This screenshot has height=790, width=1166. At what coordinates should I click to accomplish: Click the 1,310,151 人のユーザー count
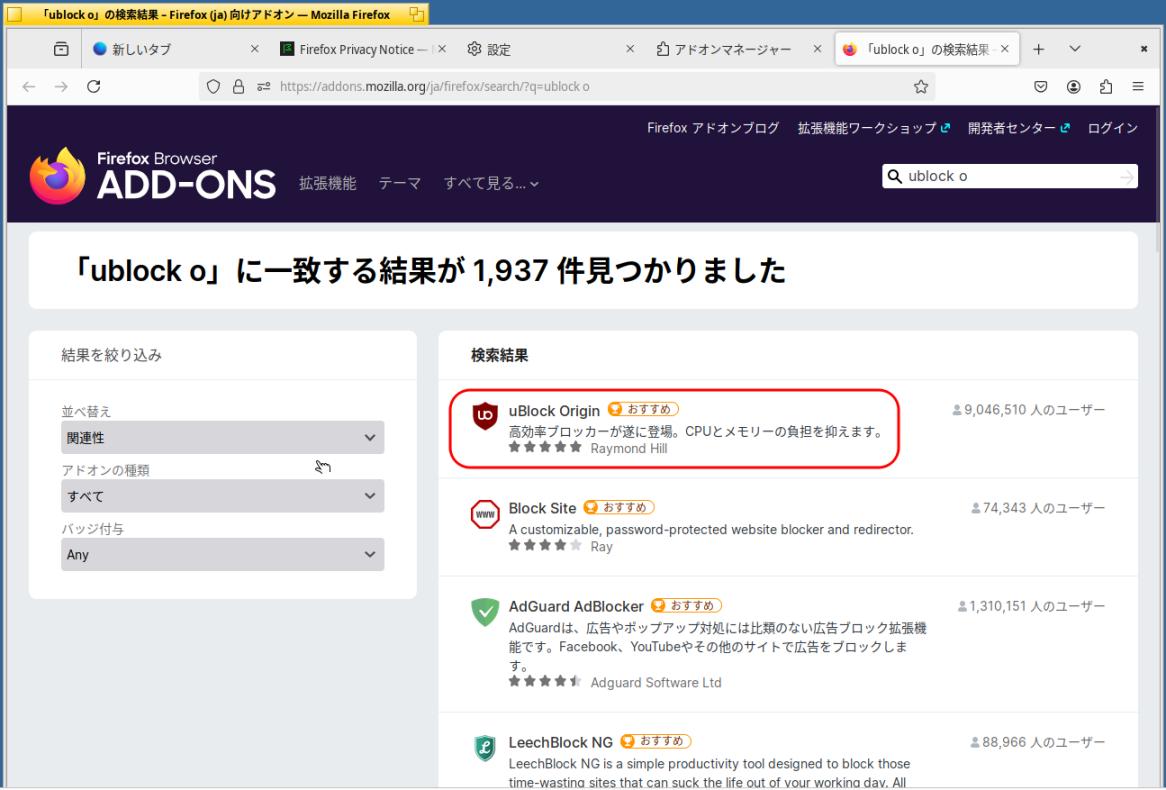[x=1031, y=606]
